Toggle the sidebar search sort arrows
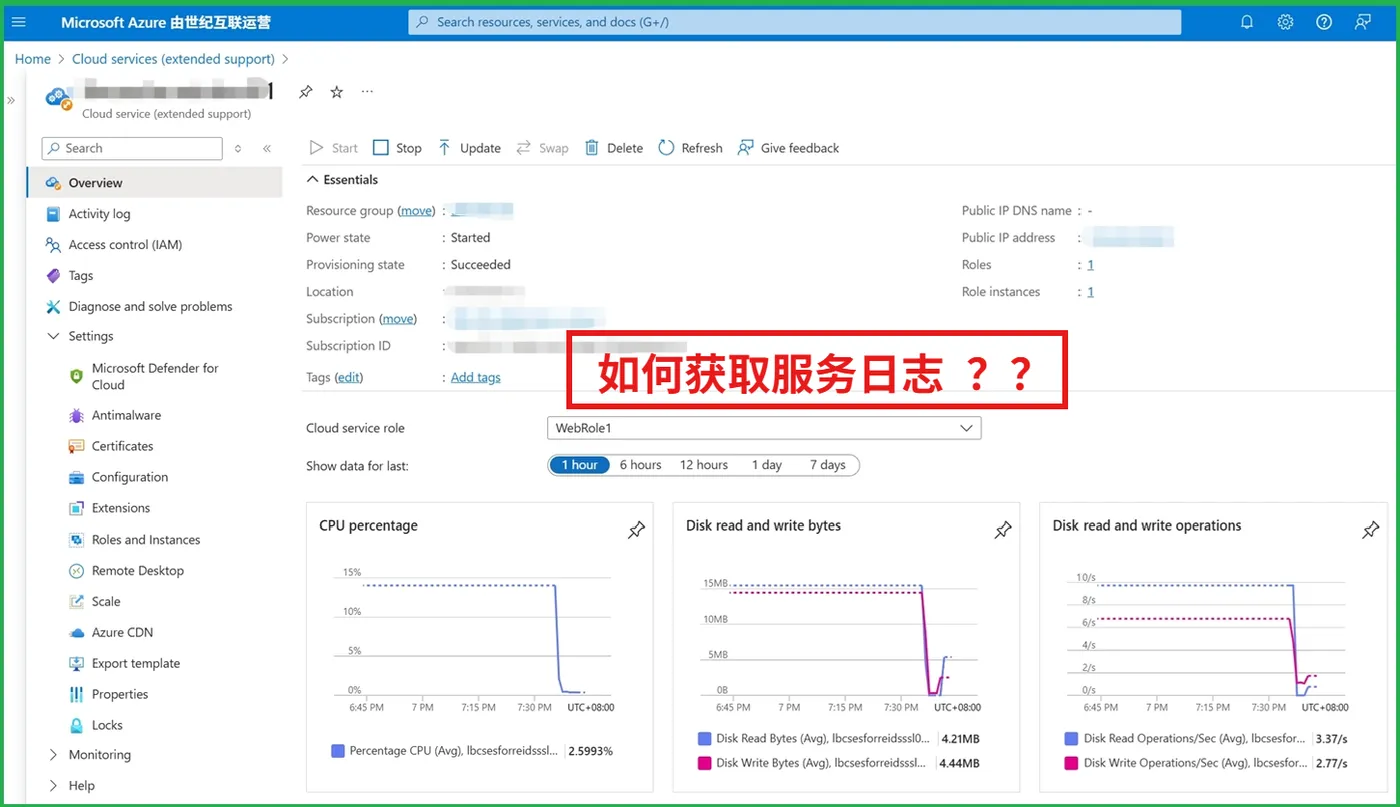1400x807 pixels. click(x=238, y=148)
